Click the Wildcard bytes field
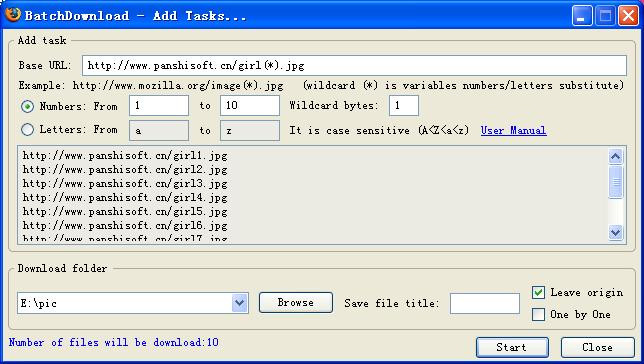The image size is (644, 364). coord(404,106)
